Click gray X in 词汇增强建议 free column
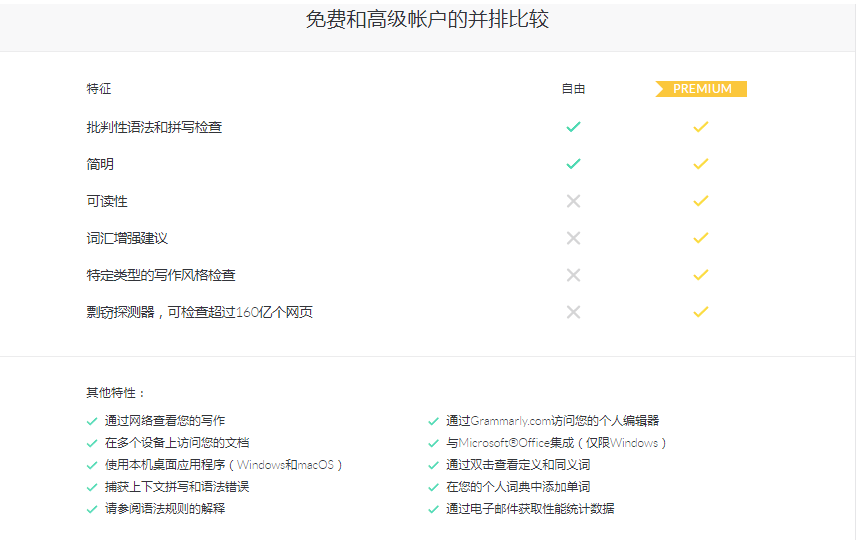 [x=573, y=238]
